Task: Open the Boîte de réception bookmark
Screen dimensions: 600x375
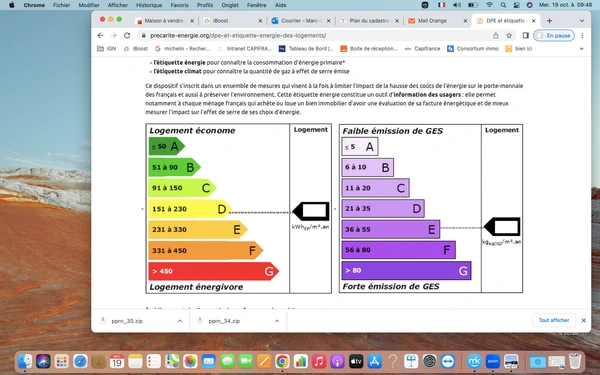Action: (369, 49)
